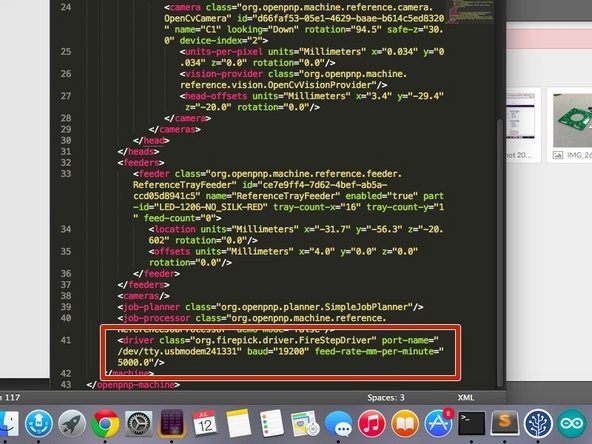Open the yellow Notes app icon
The width and height of the screenshot is (592, 444).
click(238, 424)
